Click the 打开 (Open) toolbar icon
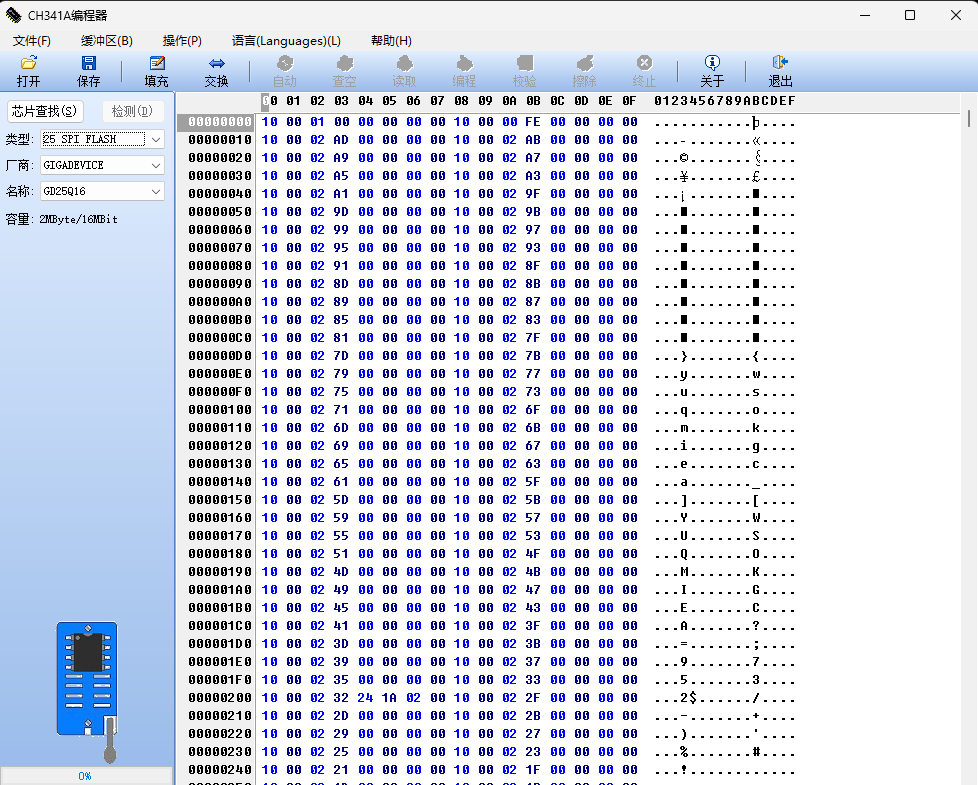This screenshot has width=978, height=785. click(x=29, y=70)
